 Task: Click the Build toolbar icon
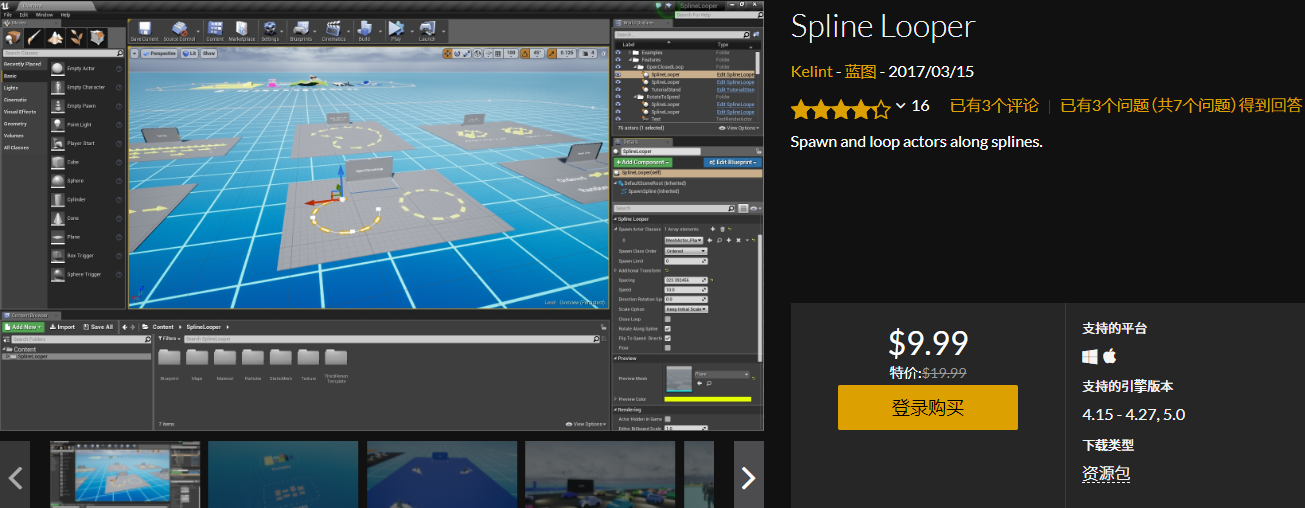pos(364,29)
